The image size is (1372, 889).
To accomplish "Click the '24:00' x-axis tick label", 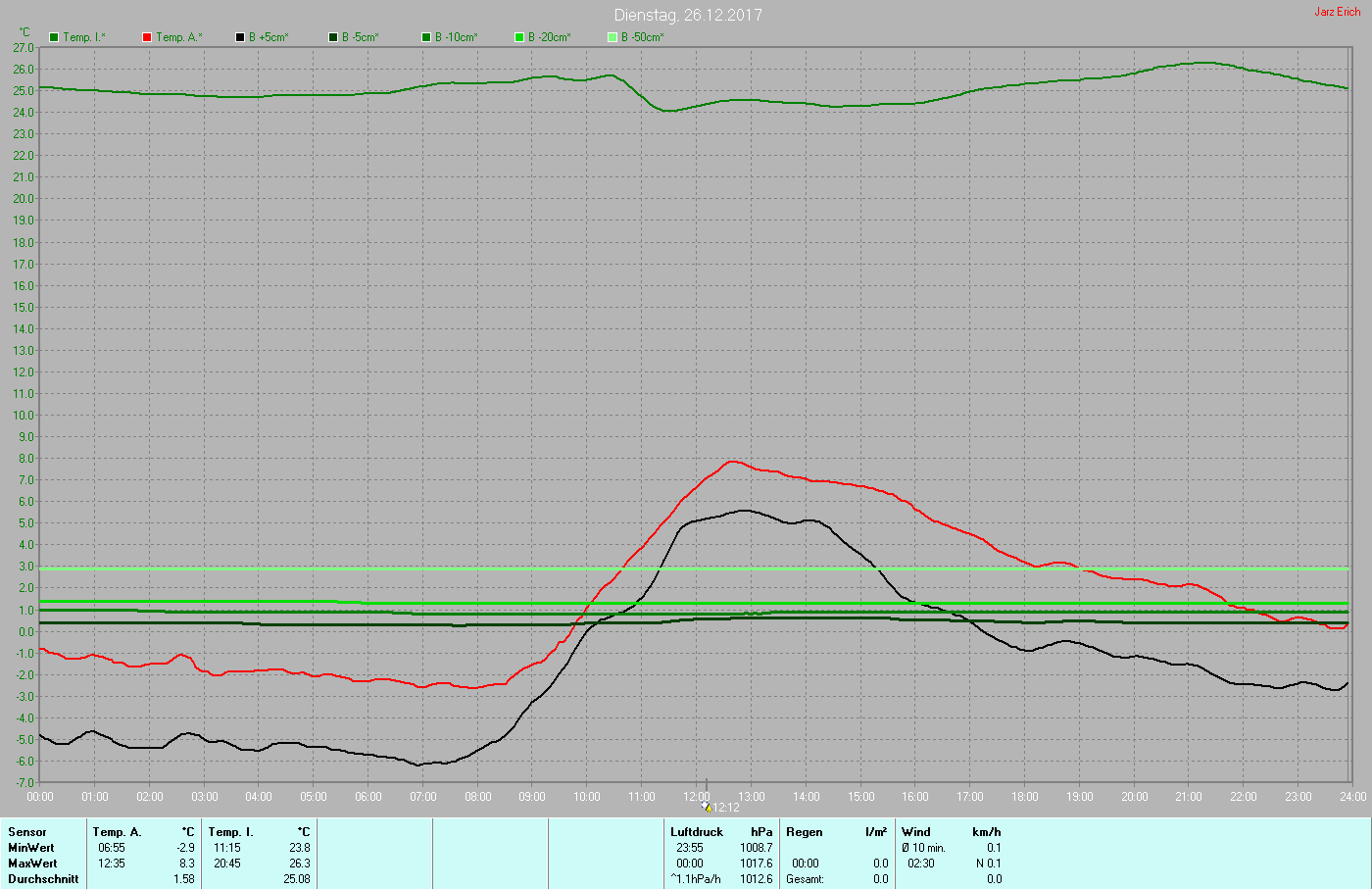I will point(1352,797).
